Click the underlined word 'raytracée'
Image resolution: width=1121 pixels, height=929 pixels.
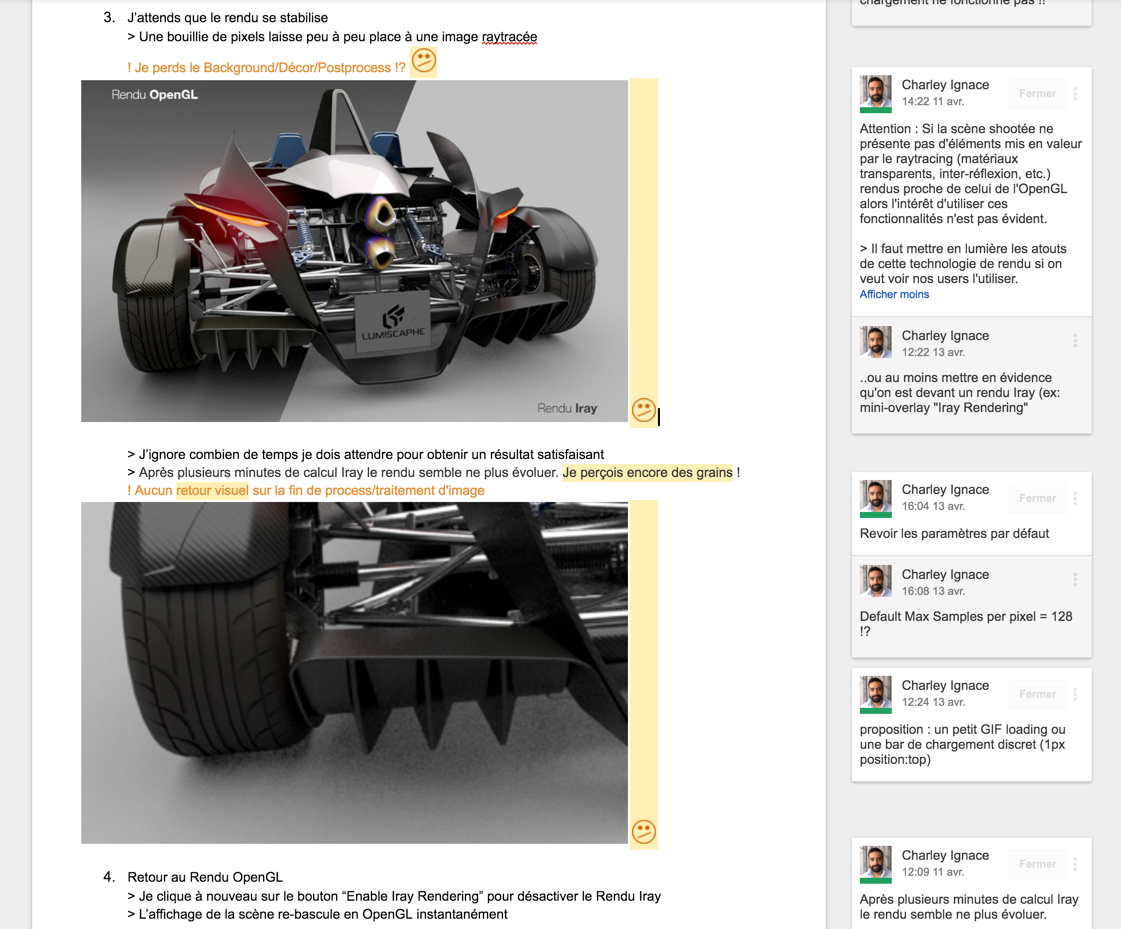point(509,37)
